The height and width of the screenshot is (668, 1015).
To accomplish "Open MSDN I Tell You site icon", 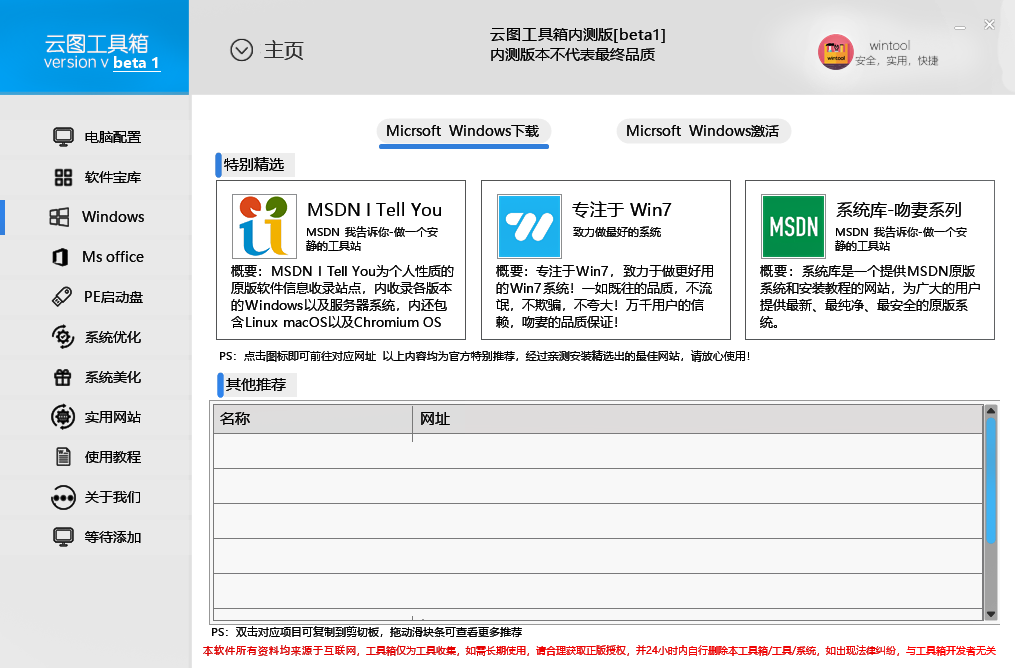I will (x=264, y=227).
